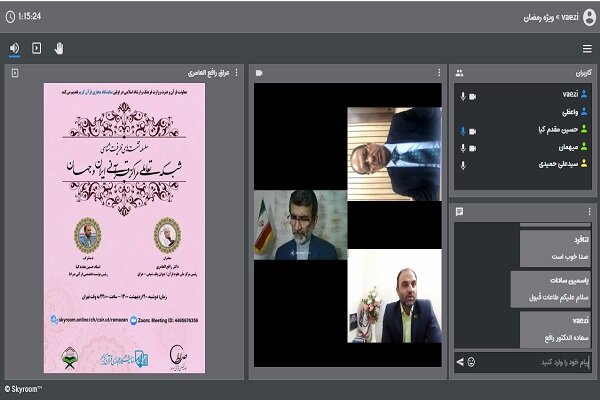600x400 pixels.
Task: Send the chat message with arrow button
Action: (x=460, y=362)
